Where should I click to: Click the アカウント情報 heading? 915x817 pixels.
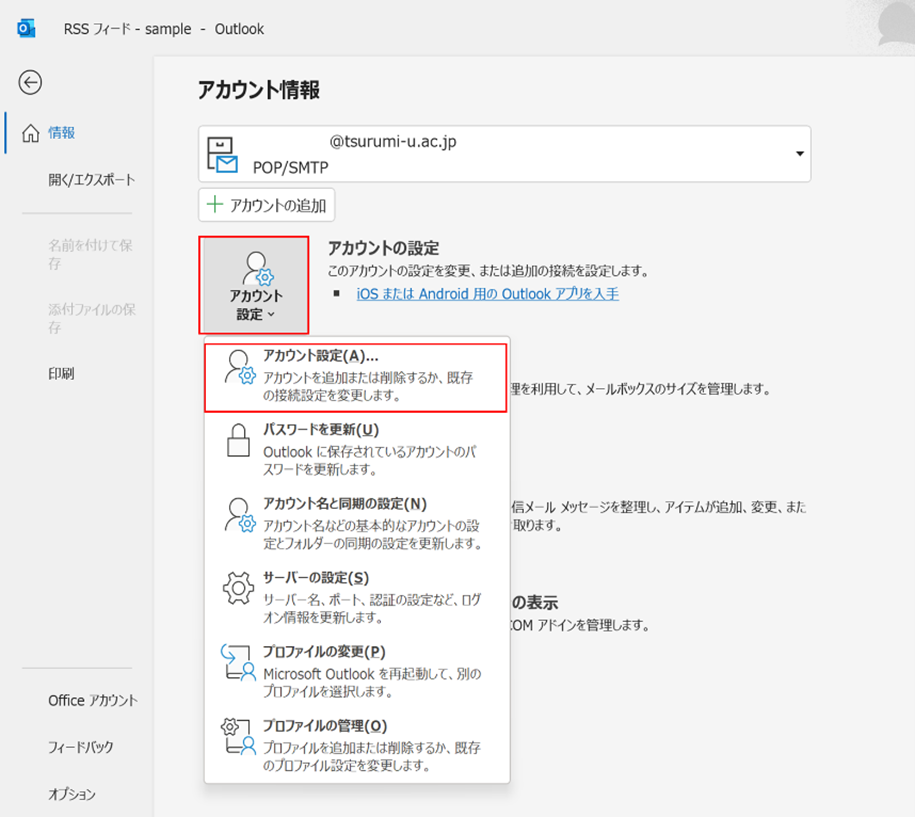259,90
